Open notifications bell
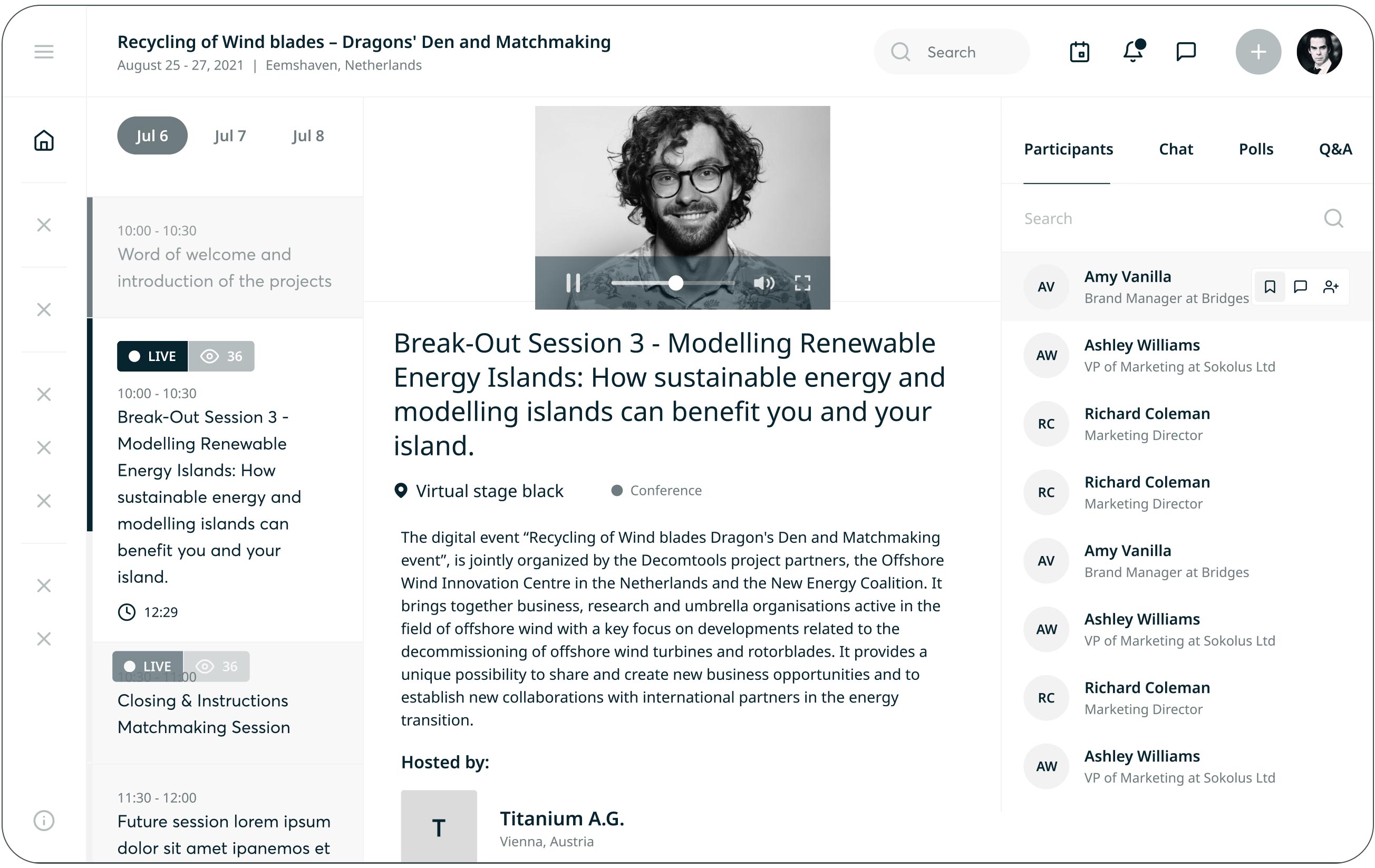This screenshot has width=1375, height=868. coord(1133,52)
